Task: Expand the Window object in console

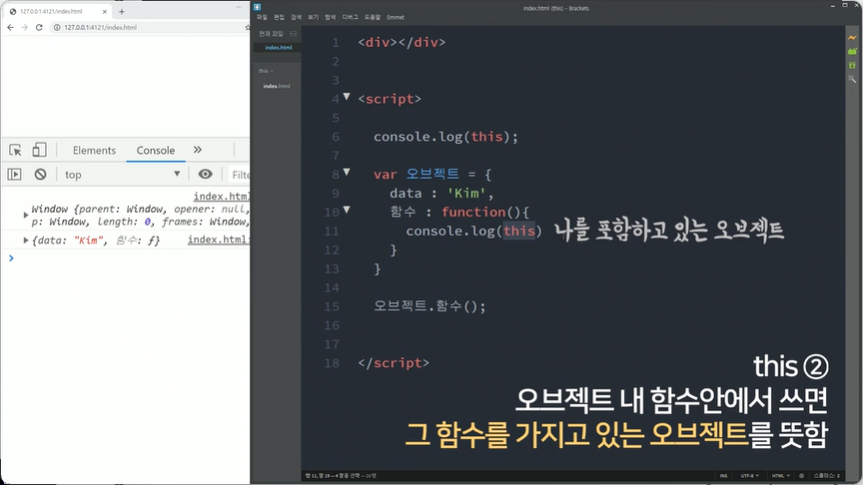Action: (25, 215)
